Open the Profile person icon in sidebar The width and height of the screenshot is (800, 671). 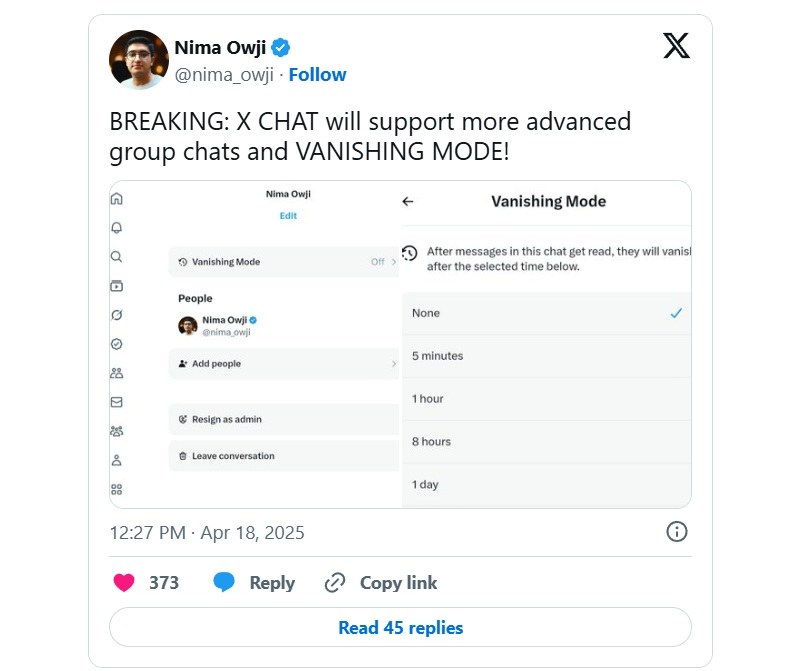117,460
